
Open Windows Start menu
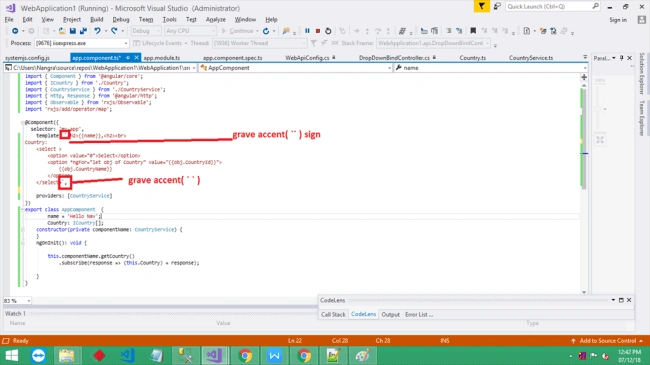point(12,355)
